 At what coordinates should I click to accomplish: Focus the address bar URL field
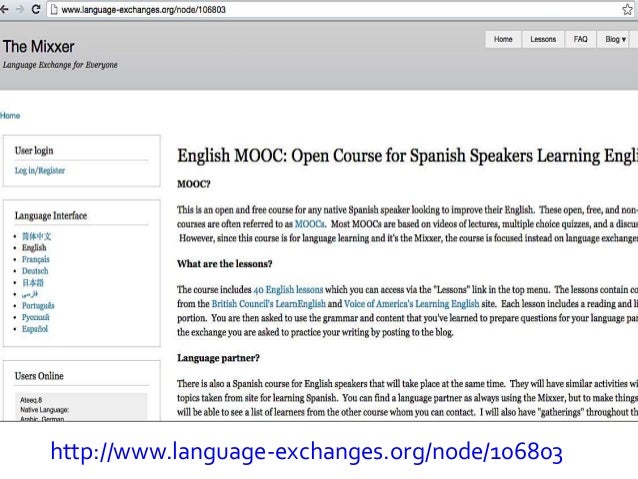point(340,10)
